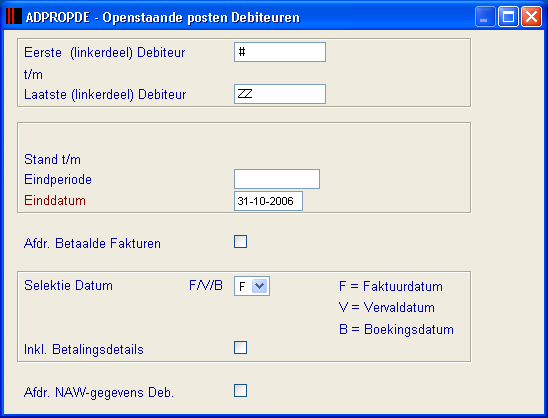The height and width of the screenshot is (418, 548).
Task: Check the Afdr. NAW-gegevens Deb. box
Action: point(240,391)
